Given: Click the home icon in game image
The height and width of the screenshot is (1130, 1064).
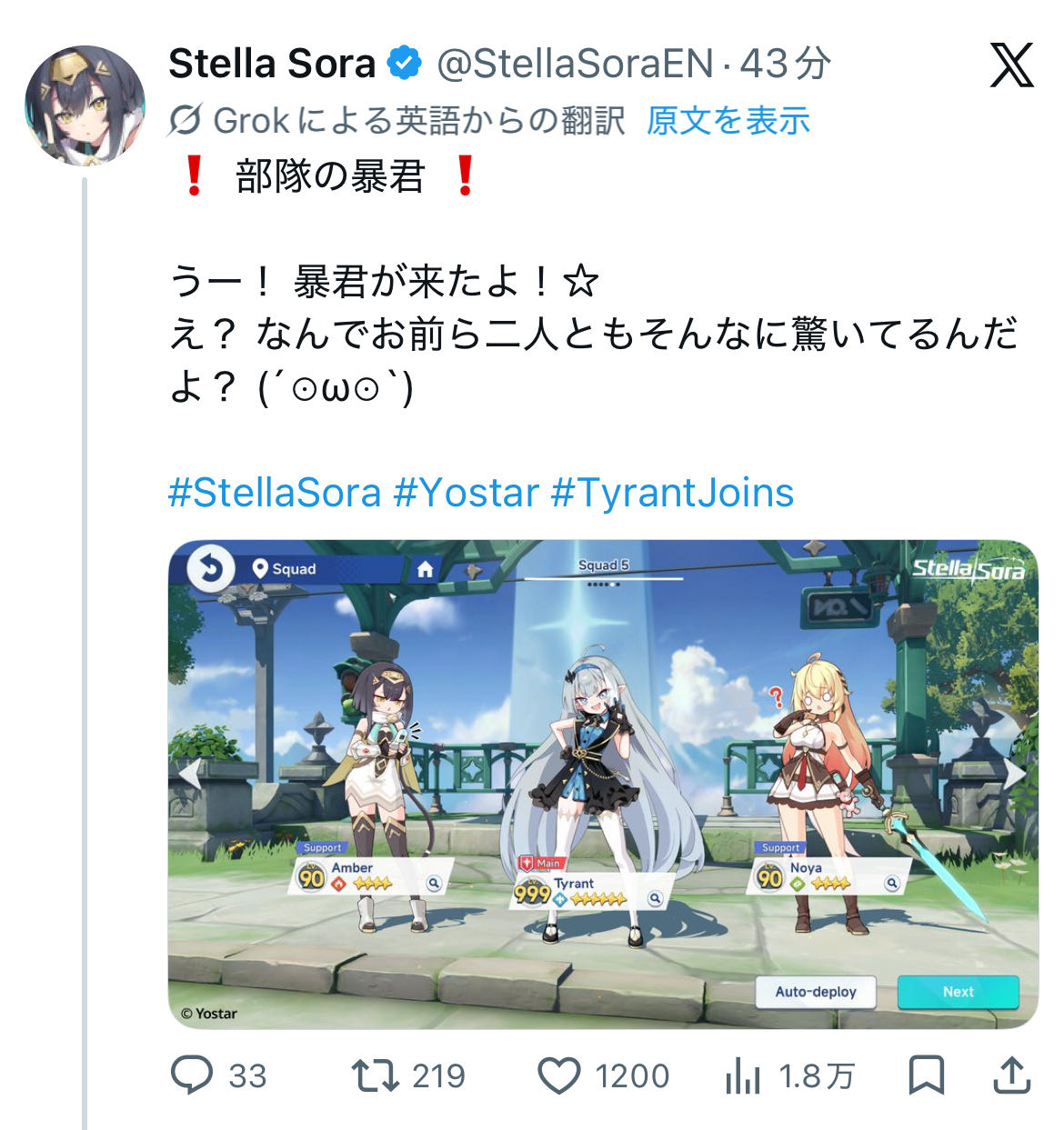Looking at the screenshot, I should click(425, 569).
